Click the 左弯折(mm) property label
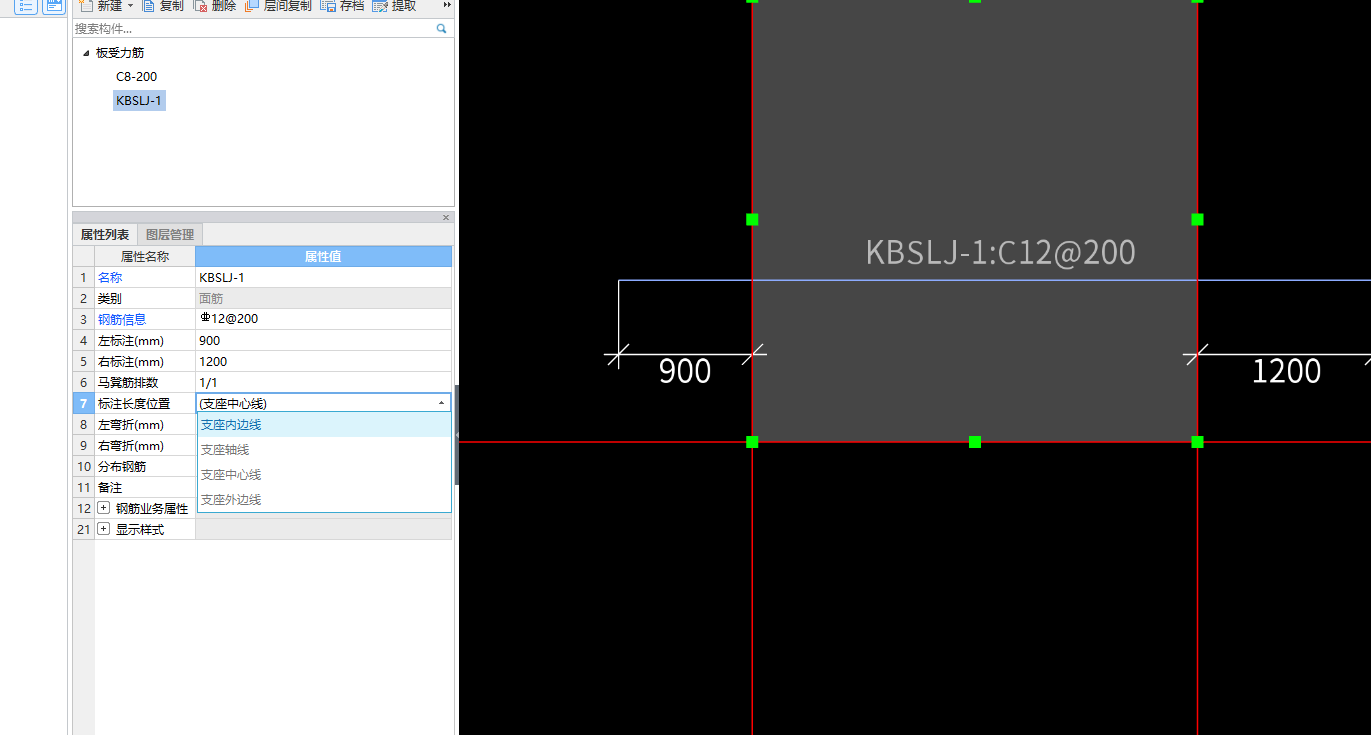This screenshot has height=735, width=1371. point(131,425)
